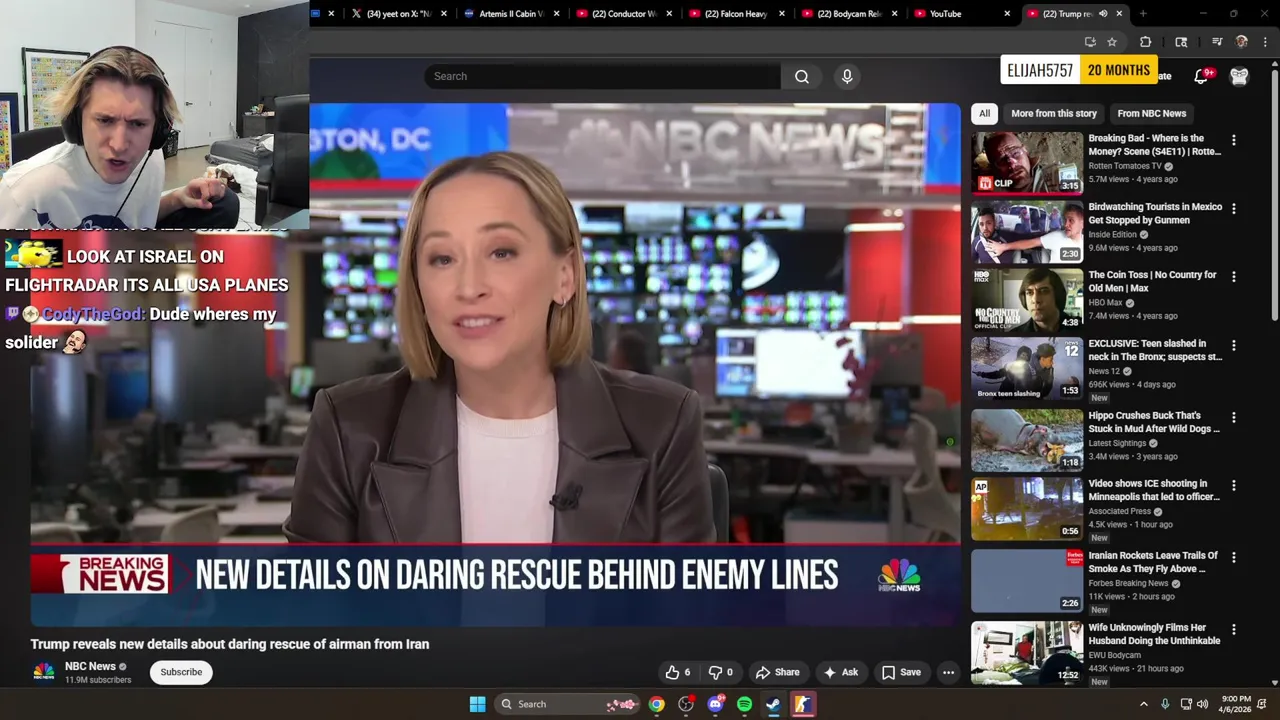
Task: Open the YouTube account avatar menu
Action: [1239, 76]
